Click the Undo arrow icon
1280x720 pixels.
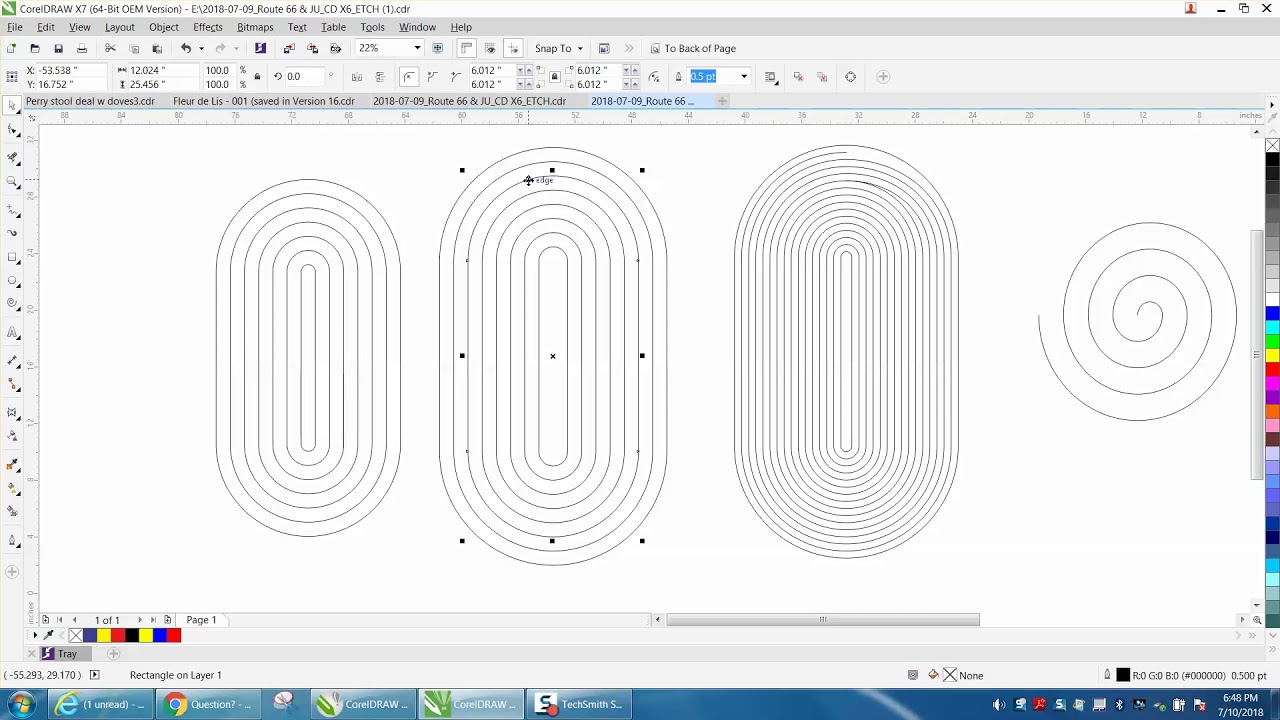click(185, 48)
